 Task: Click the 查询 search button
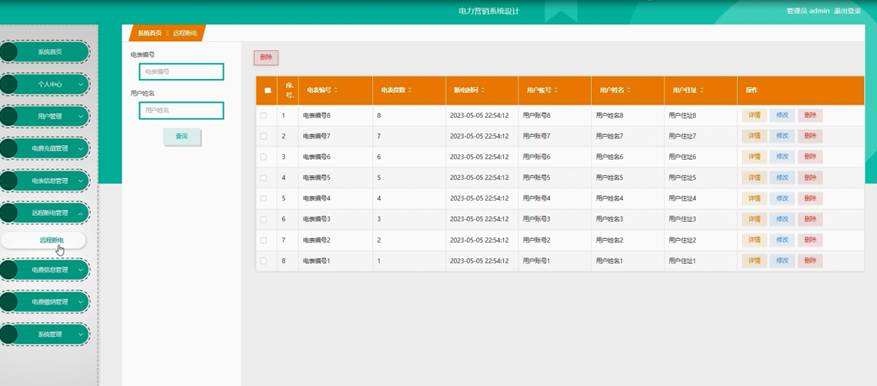click(182, 136)
